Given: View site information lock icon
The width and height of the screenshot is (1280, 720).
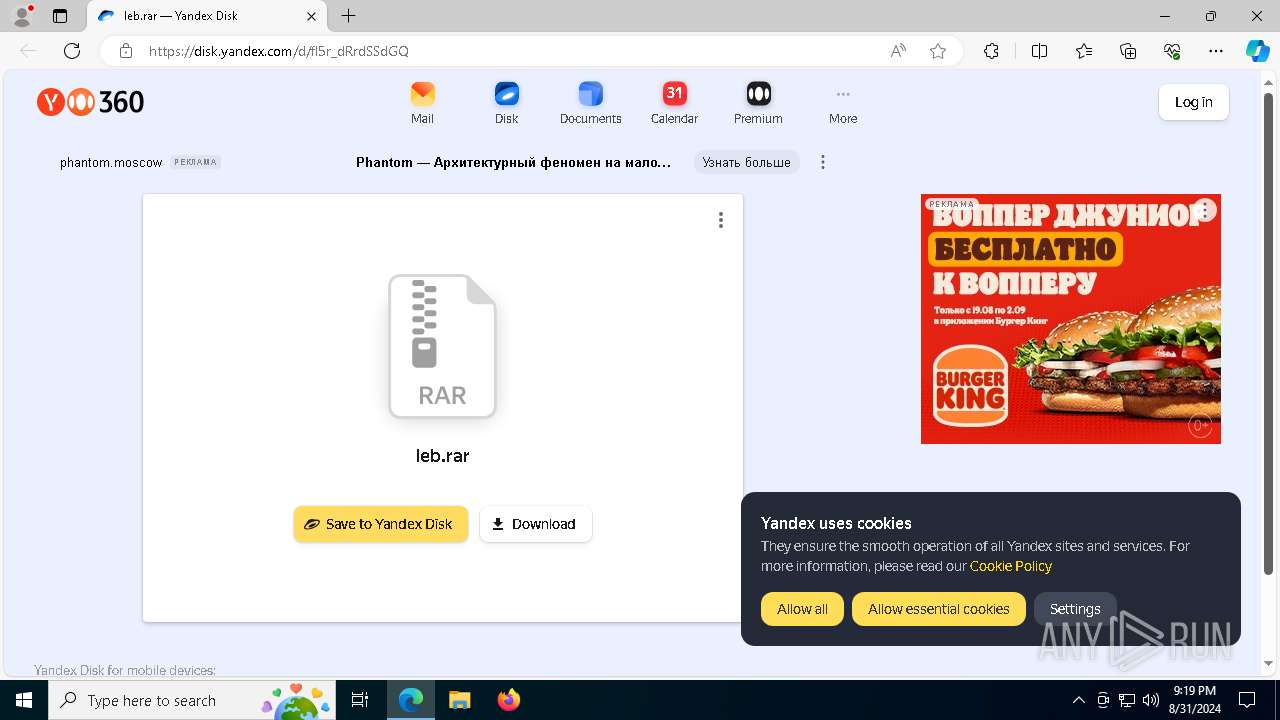Looking at the screenshot, I should (x=126, y=51).
